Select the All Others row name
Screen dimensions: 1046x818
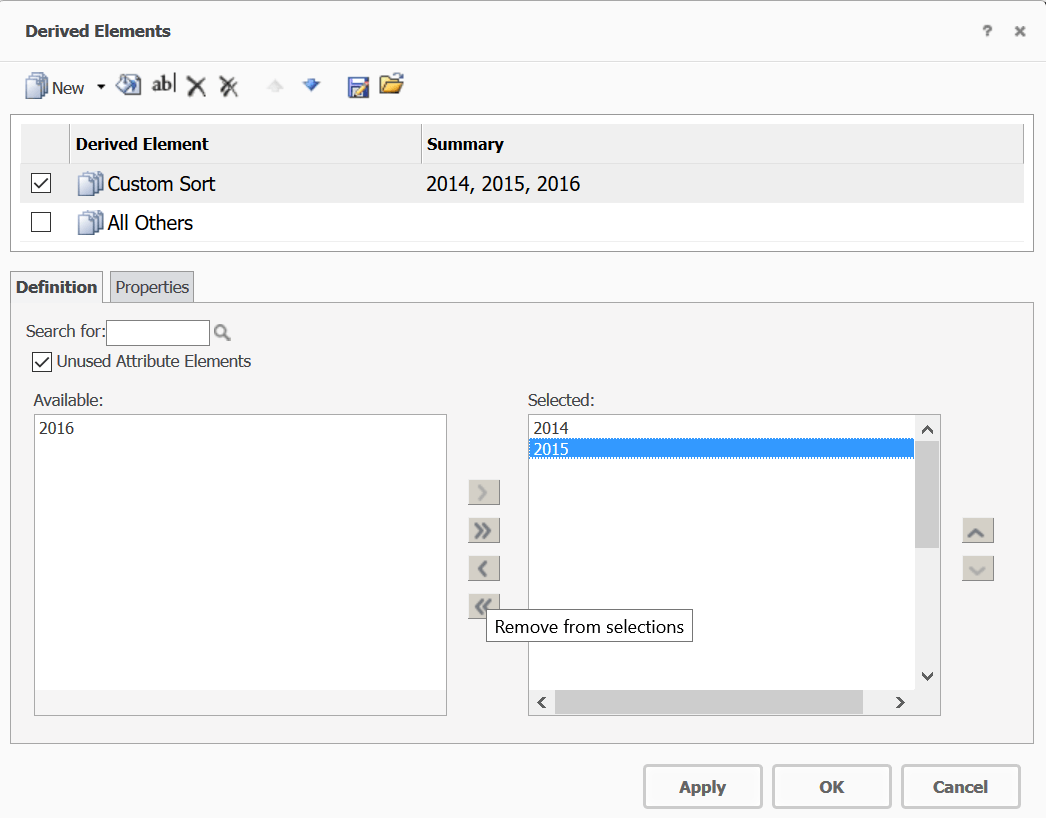click(150, 223)
